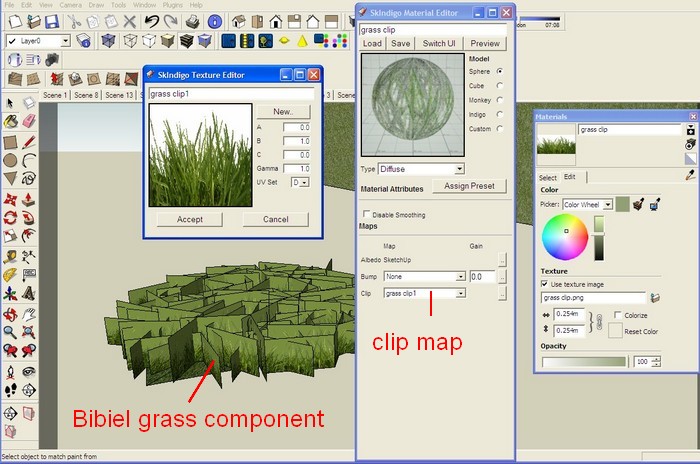Open the color Picker dropdown
700x464 pixels.
607,204
